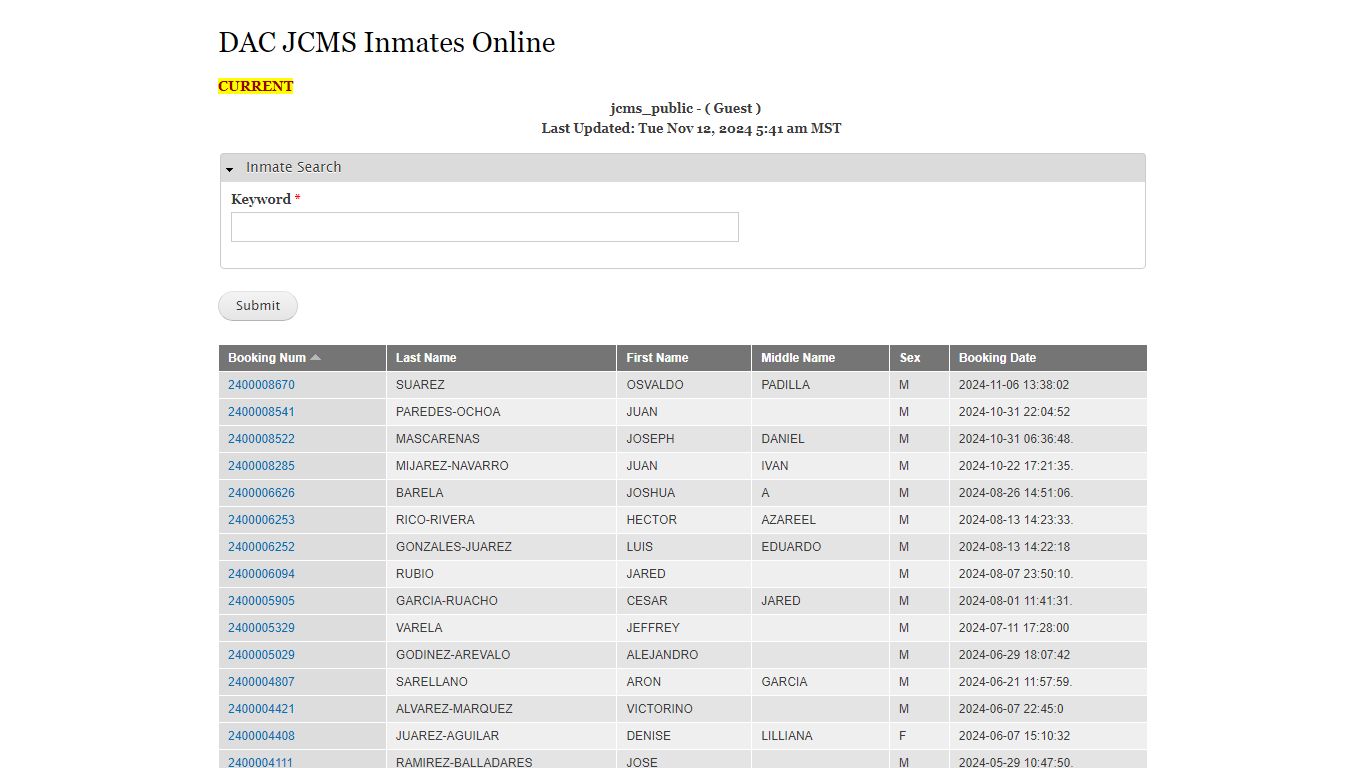Open booking number 2400006253
The image size is (1366, 768).
[x=261, y=520]
